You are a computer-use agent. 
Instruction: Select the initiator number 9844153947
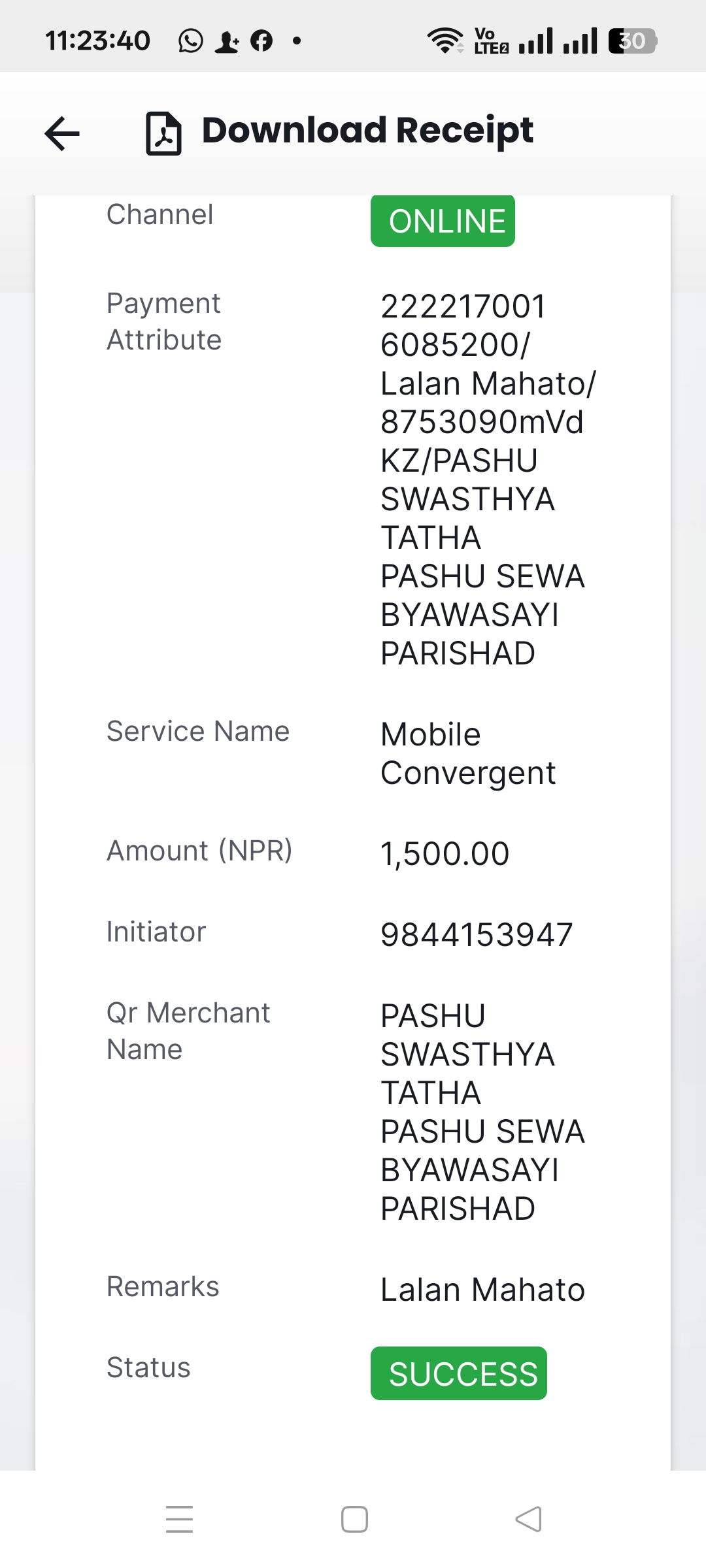[x=477, y=934]
